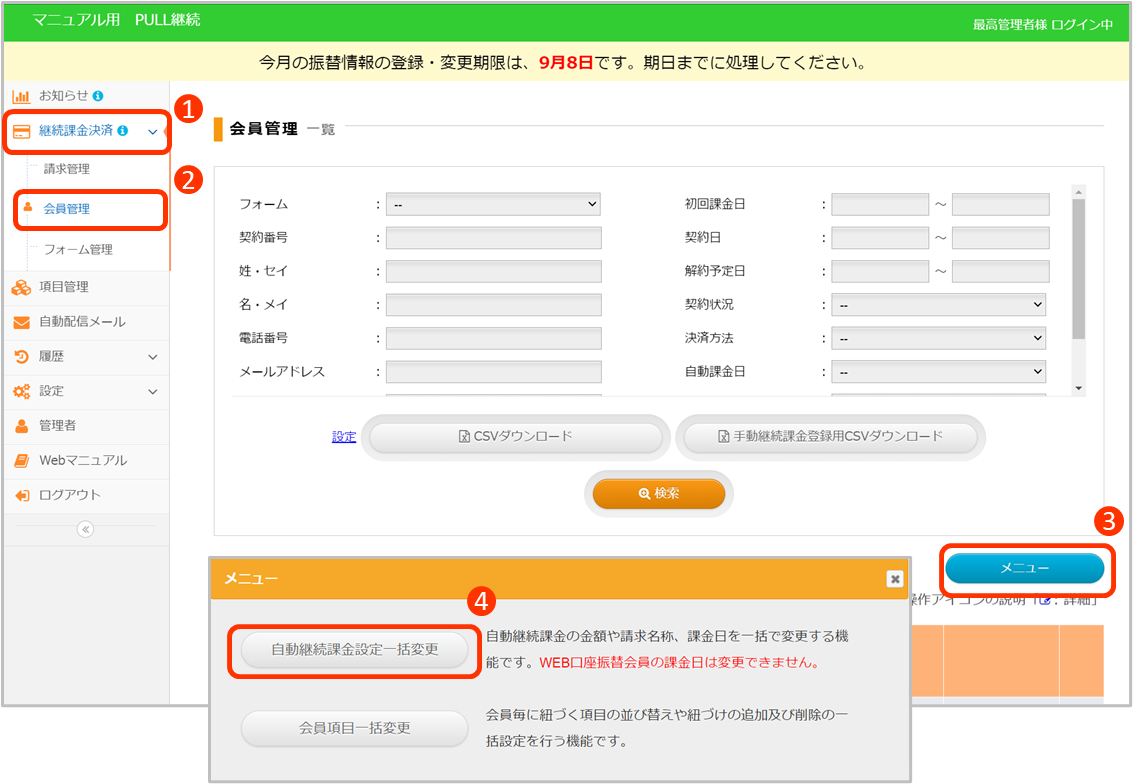1135x784 pixels.
Task: Click the Webマニュアル book icon
Action: point(21,461)
